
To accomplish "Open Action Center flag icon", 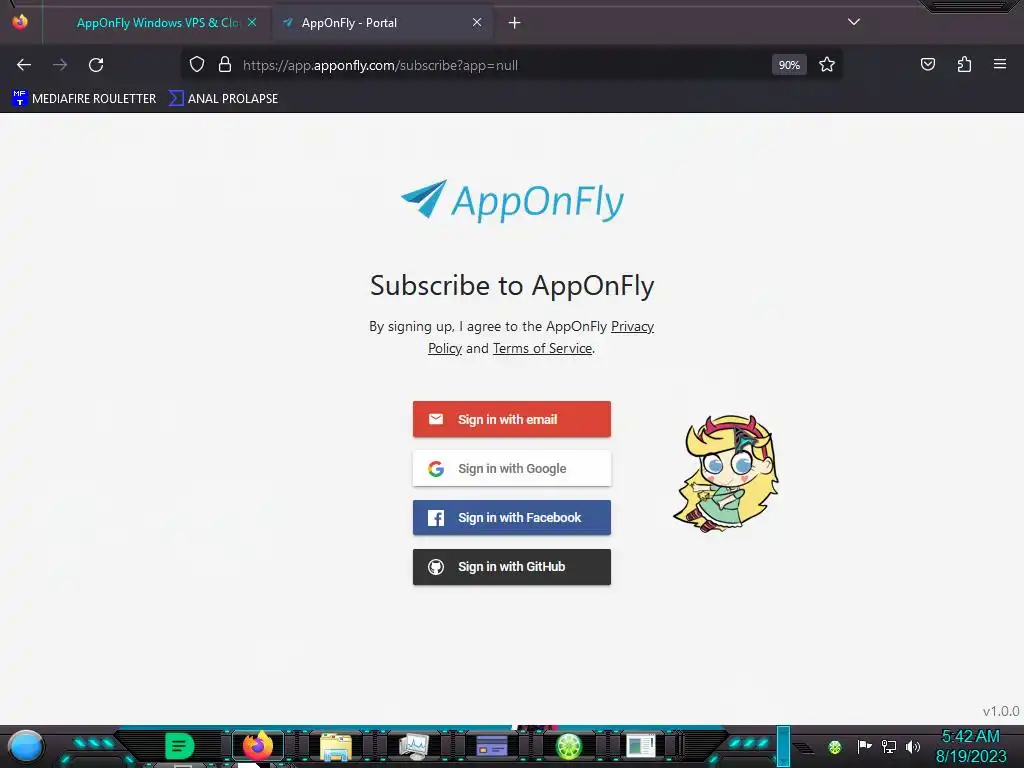I will [864, 746].
